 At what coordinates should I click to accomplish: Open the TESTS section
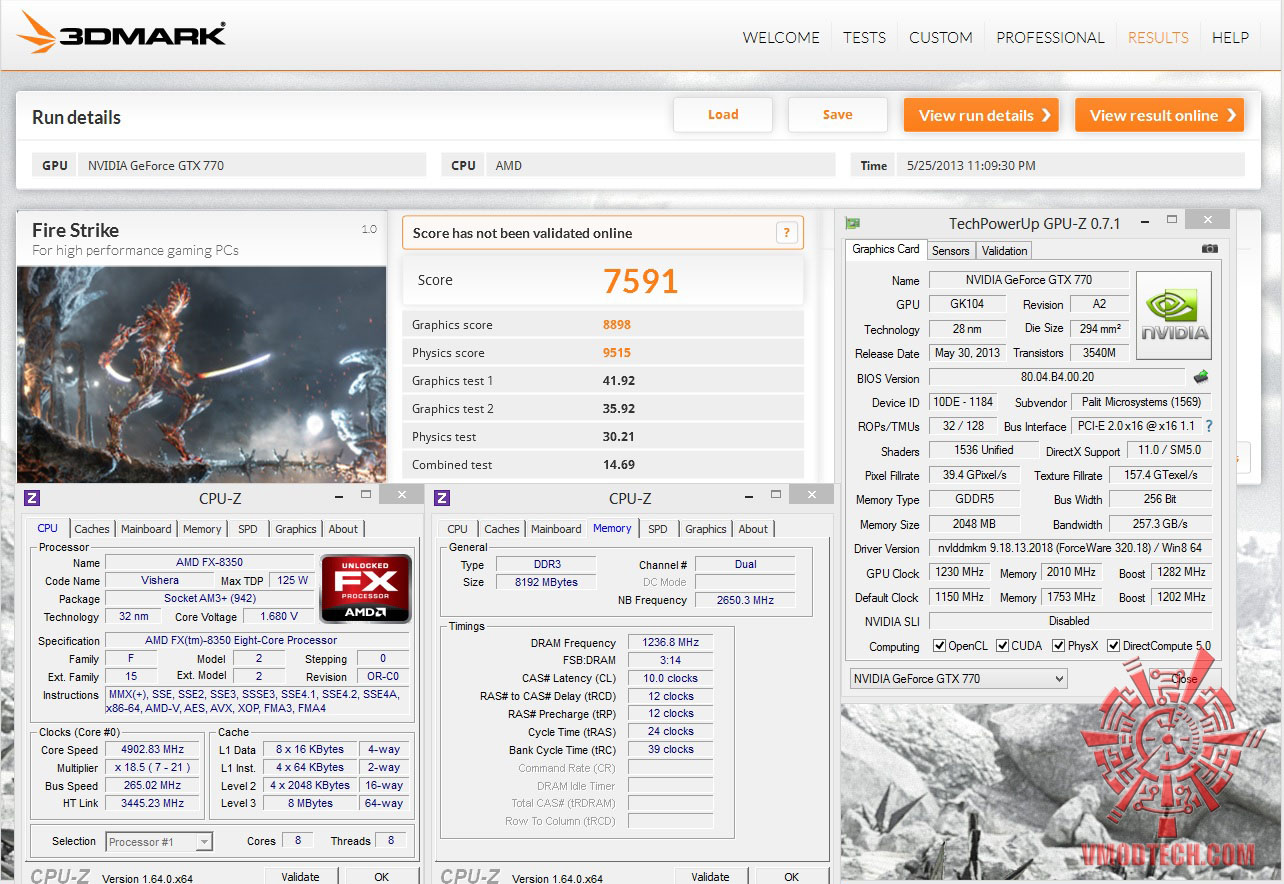(864, 38)
